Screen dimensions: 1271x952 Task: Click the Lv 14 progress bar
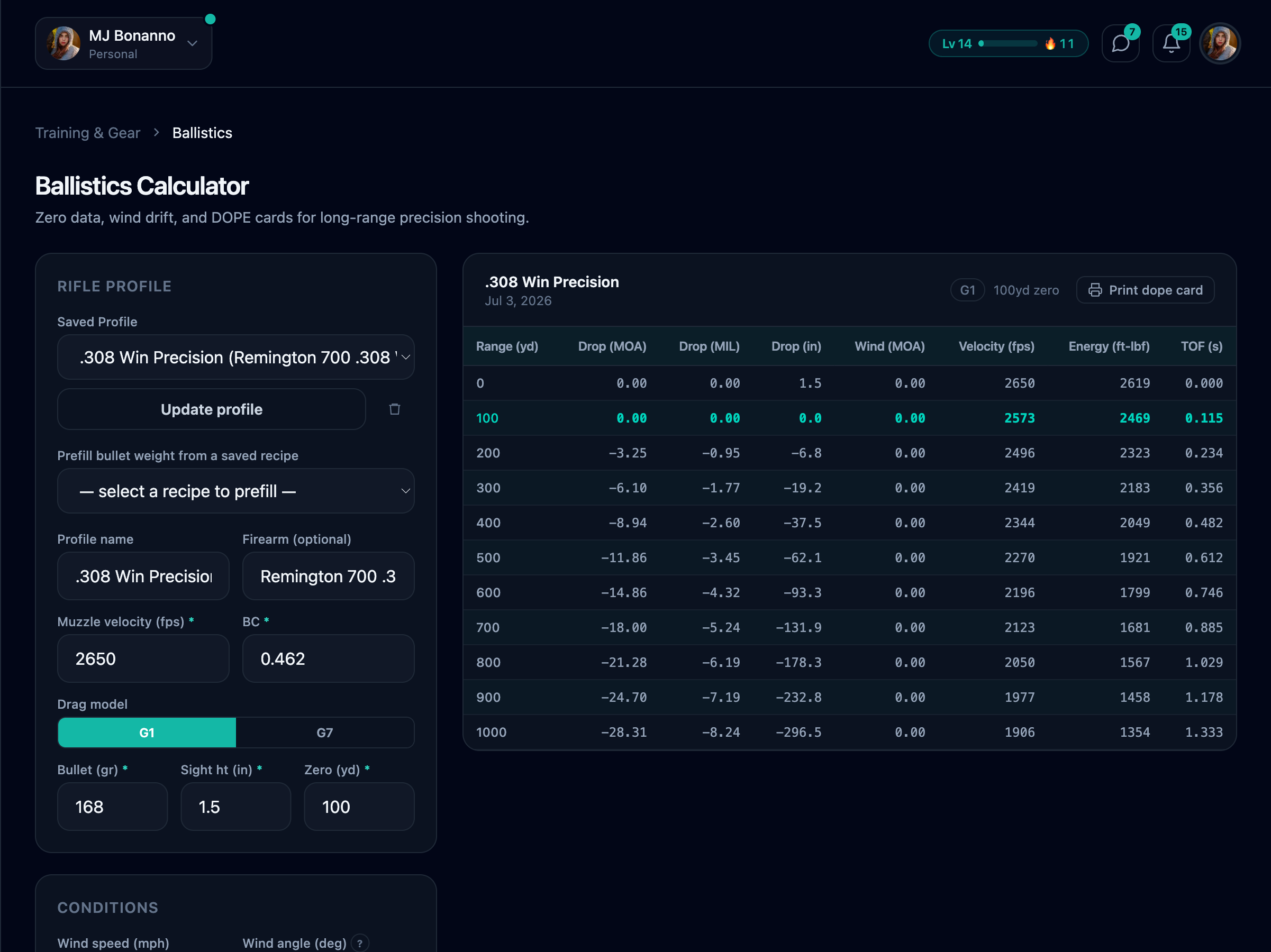1008,44
